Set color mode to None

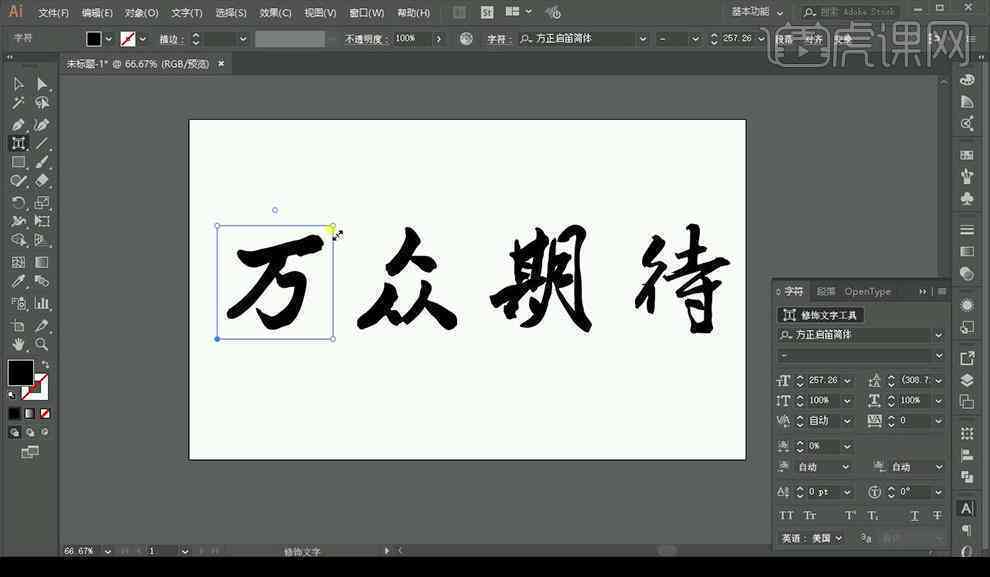(x=45, y=413)
